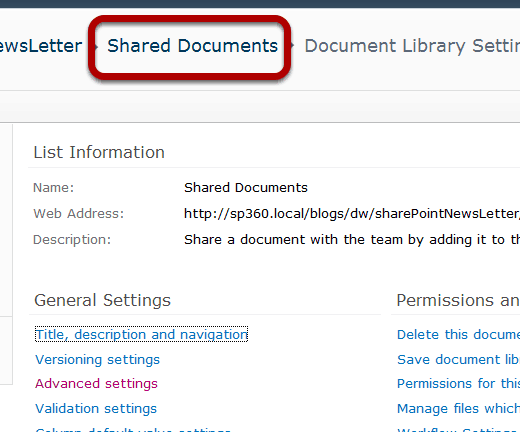Click the Web Address label

(x=78, y=214)
